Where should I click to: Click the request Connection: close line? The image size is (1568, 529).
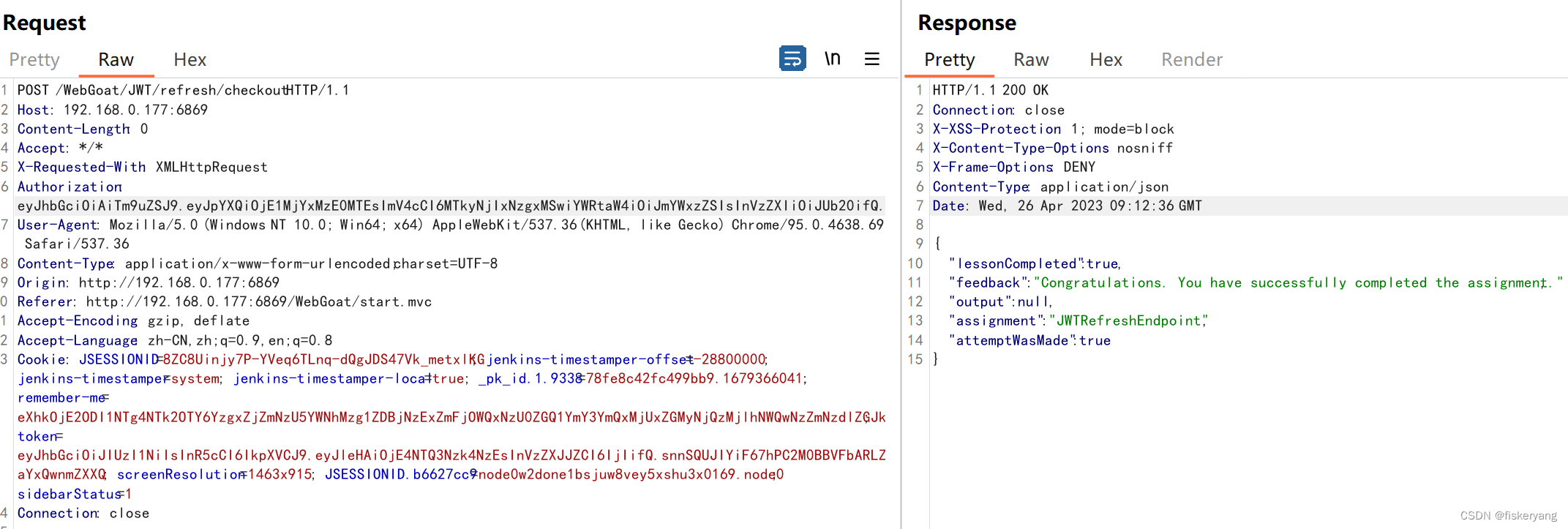click(x=83, y=513)
